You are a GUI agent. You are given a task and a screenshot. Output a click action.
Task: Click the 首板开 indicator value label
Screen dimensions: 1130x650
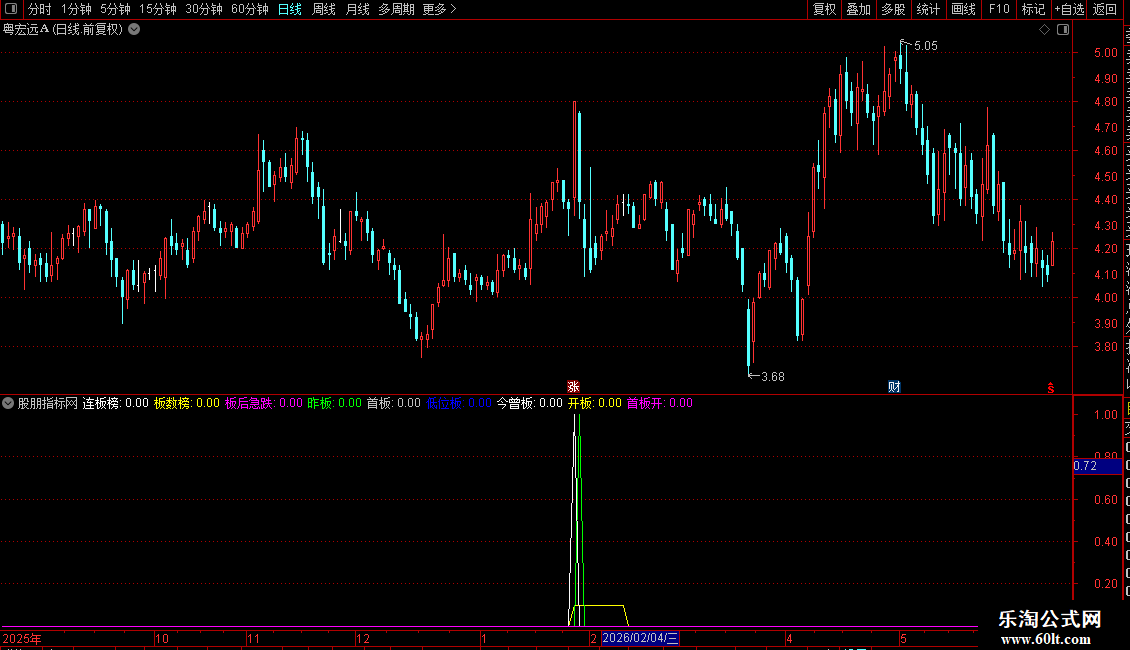pos(659,404)
